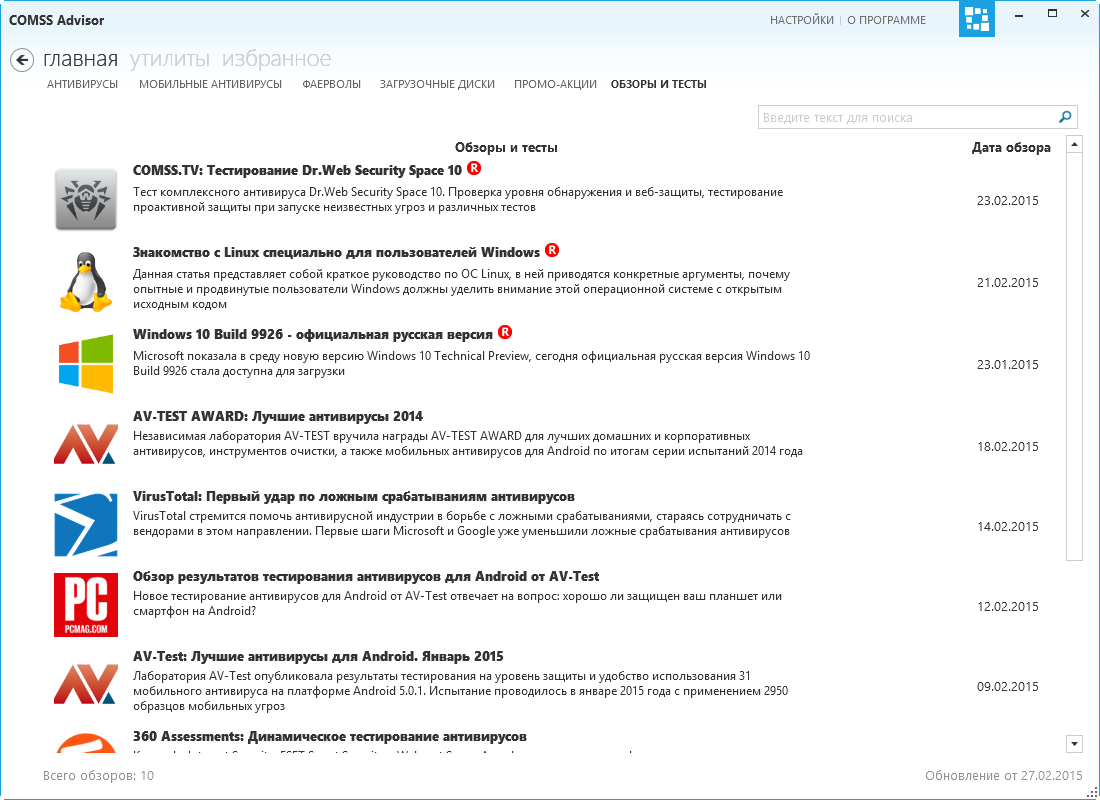Click the Дата обзора column header
This screenshot has width=1100, height=800.
pos(1011,147)
